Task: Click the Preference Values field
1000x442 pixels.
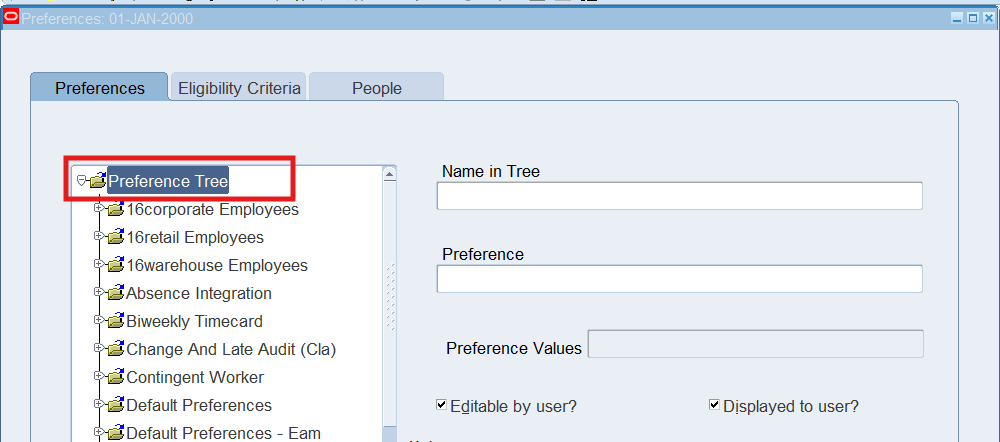Action: (x=755, y=344)
